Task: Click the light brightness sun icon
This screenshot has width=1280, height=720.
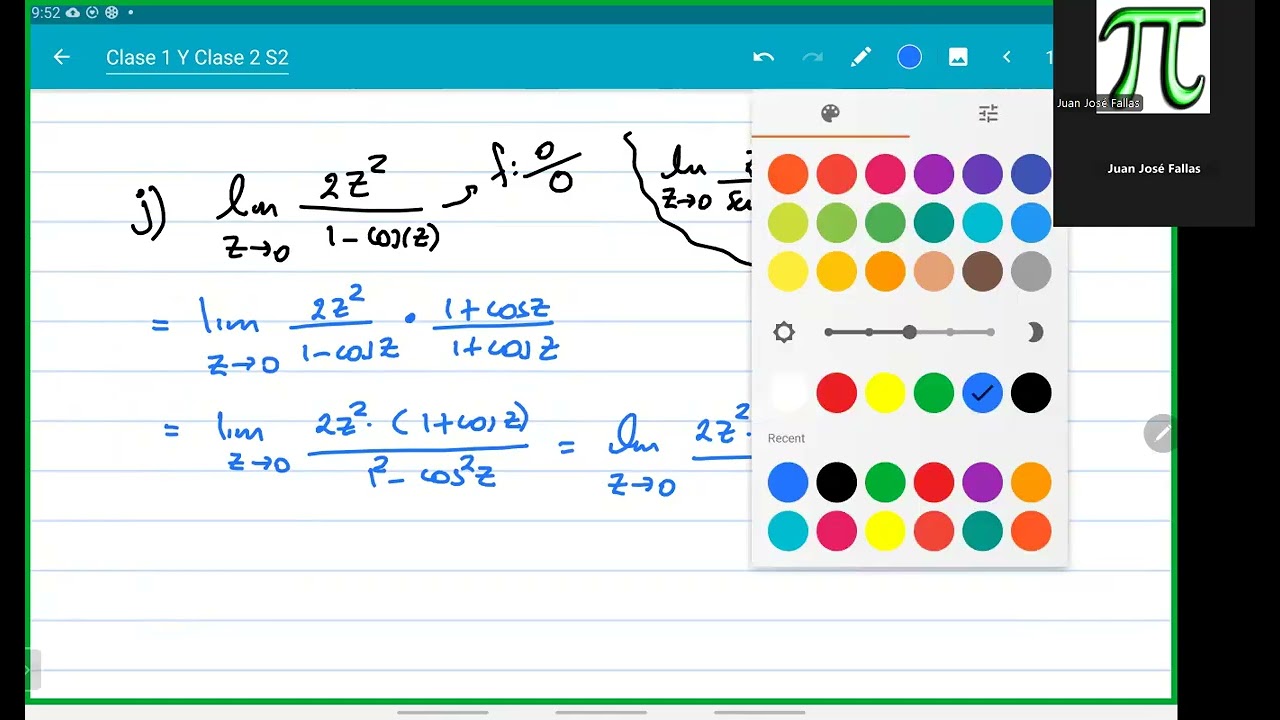Action: (784, 332)
